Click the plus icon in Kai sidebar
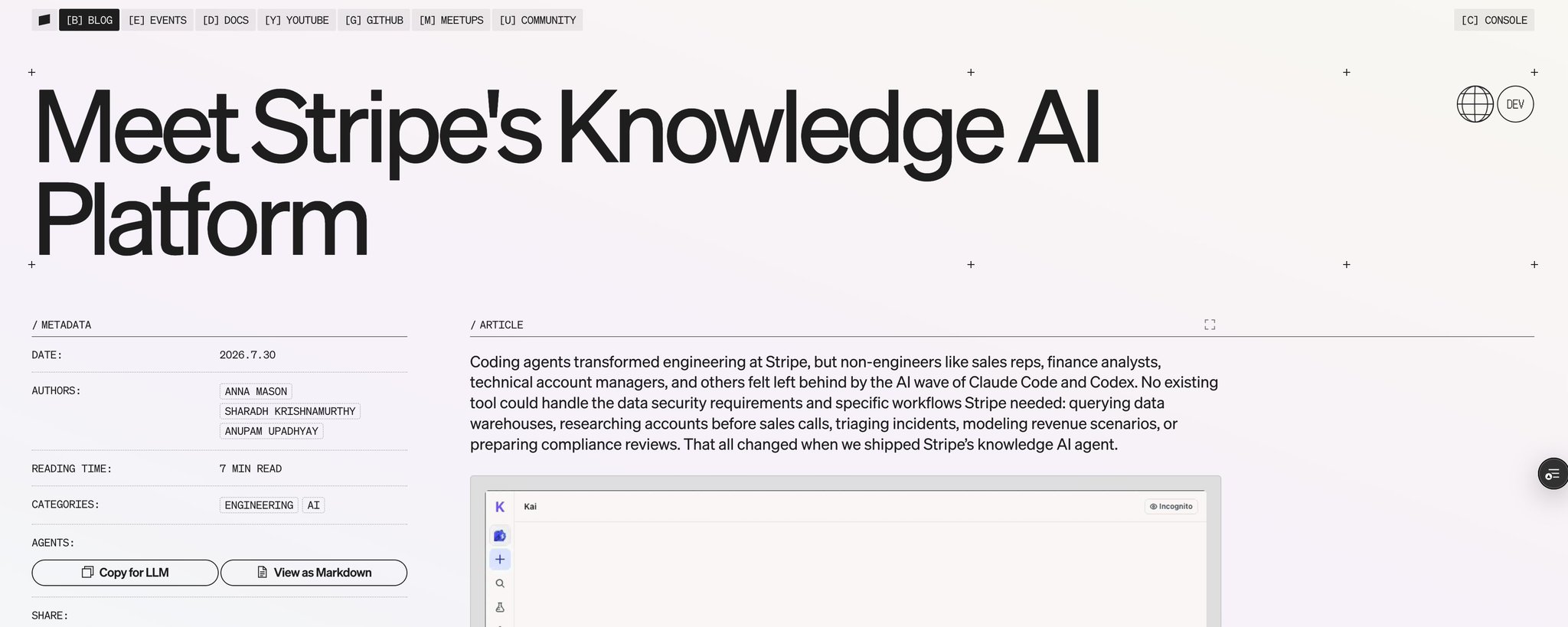Image resolution: width=1568 pixels, height=627 pixels. [500, 560]
